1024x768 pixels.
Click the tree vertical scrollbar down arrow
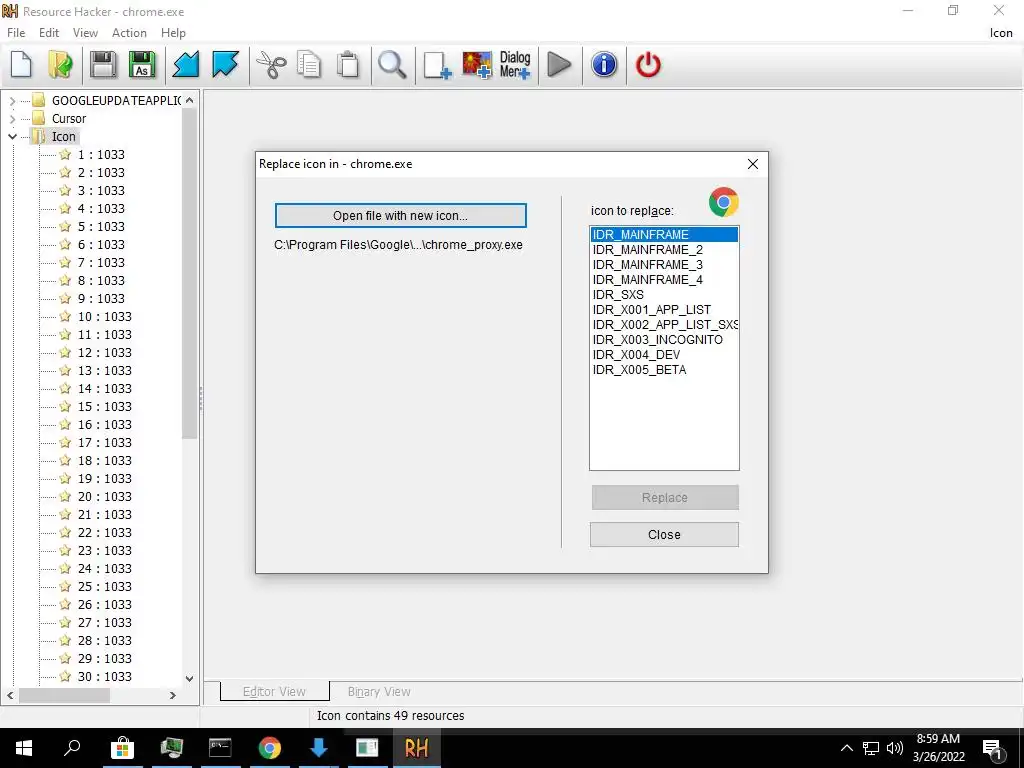(189, 679)
